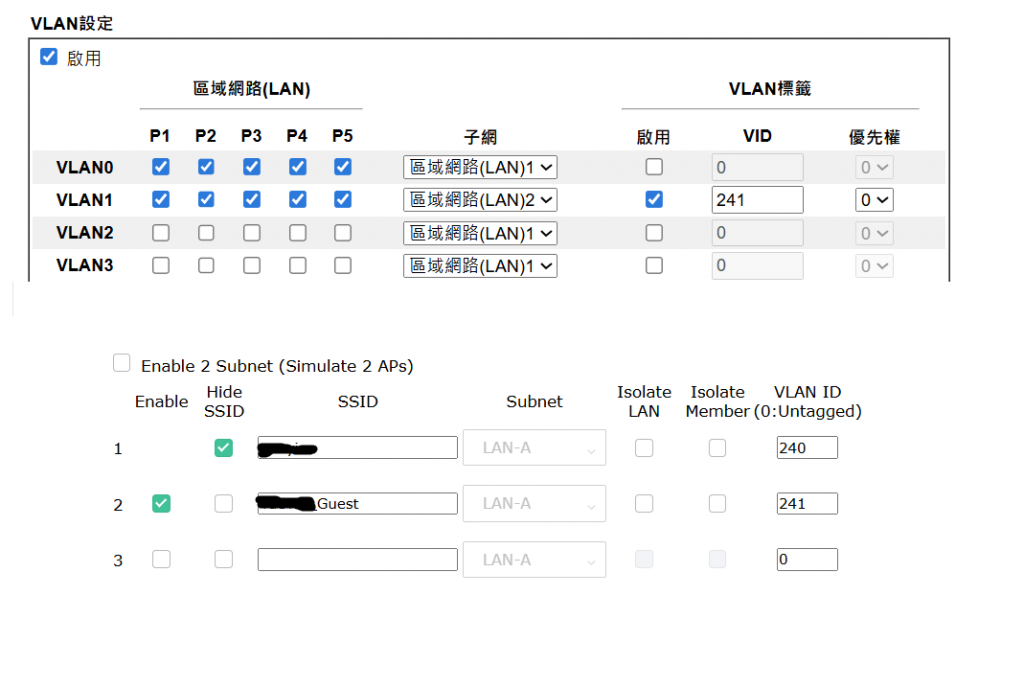Check VLAN2 port P5 checkbox
The height and width of the screenshot is (687, 1024).
[343, 232]
